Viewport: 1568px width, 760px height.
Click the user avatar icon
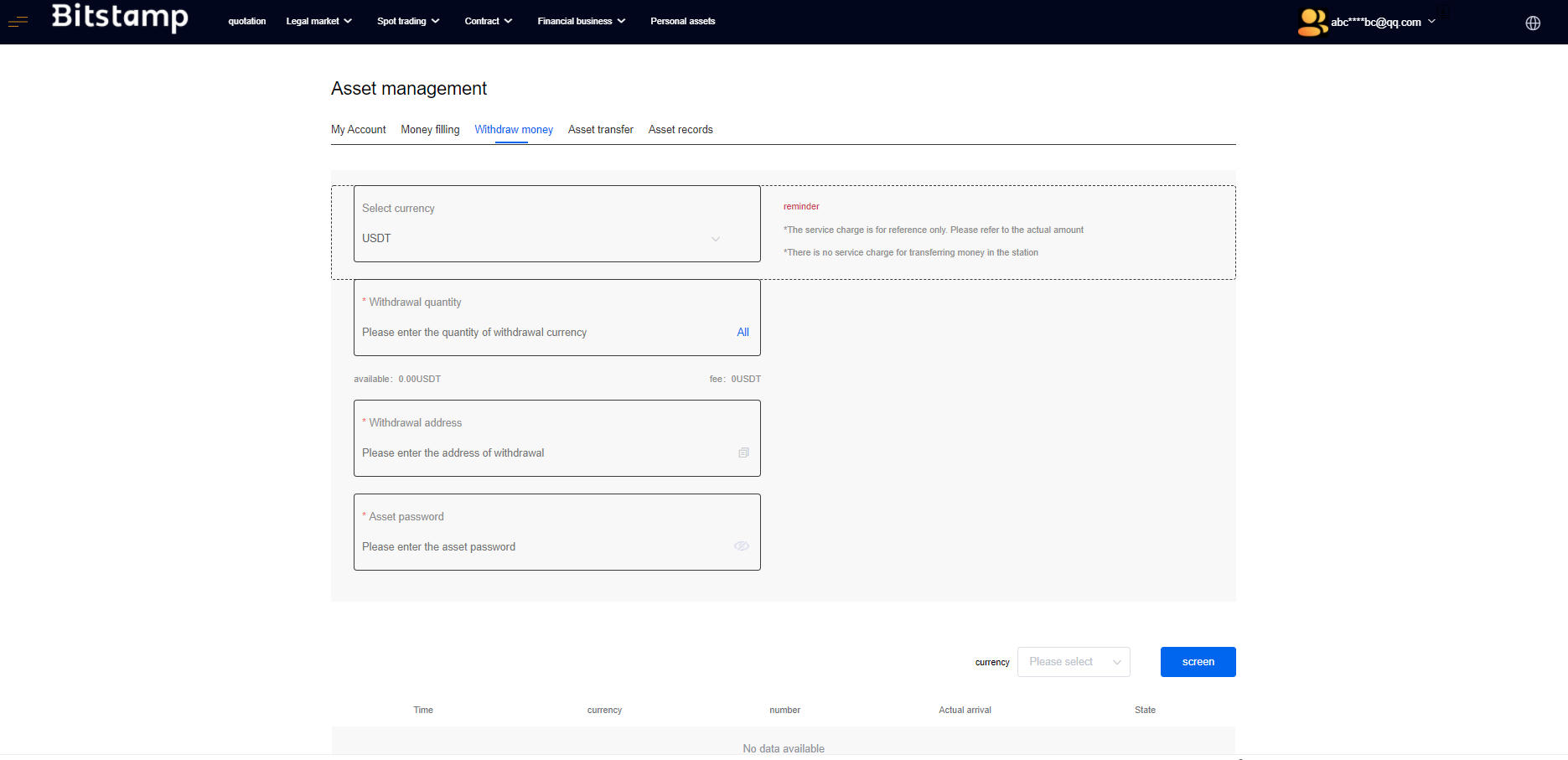(1312, 22)
